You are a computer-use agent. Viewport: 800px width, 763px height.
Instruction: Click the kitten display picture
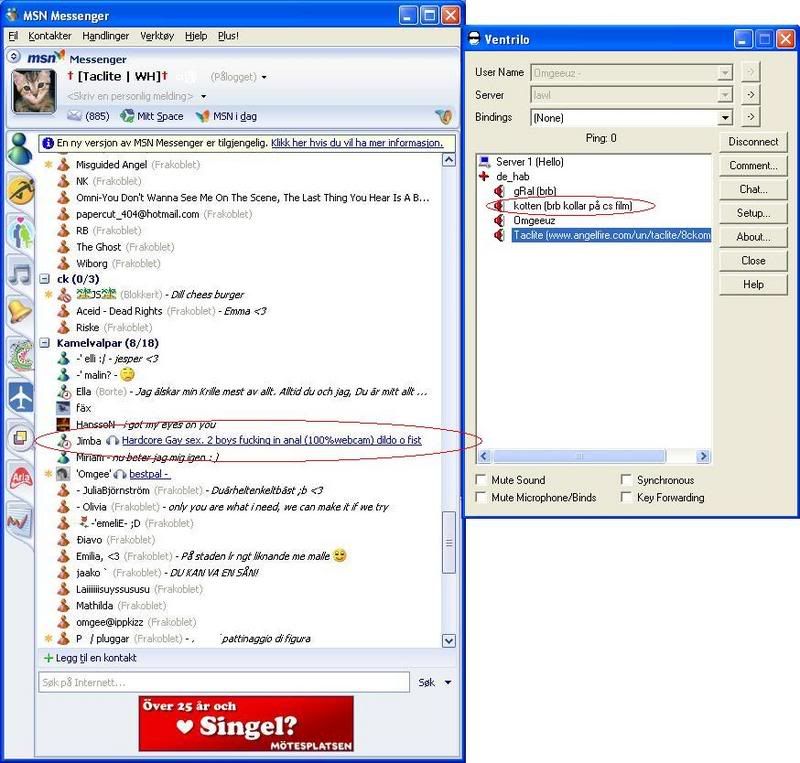point(34,91)
